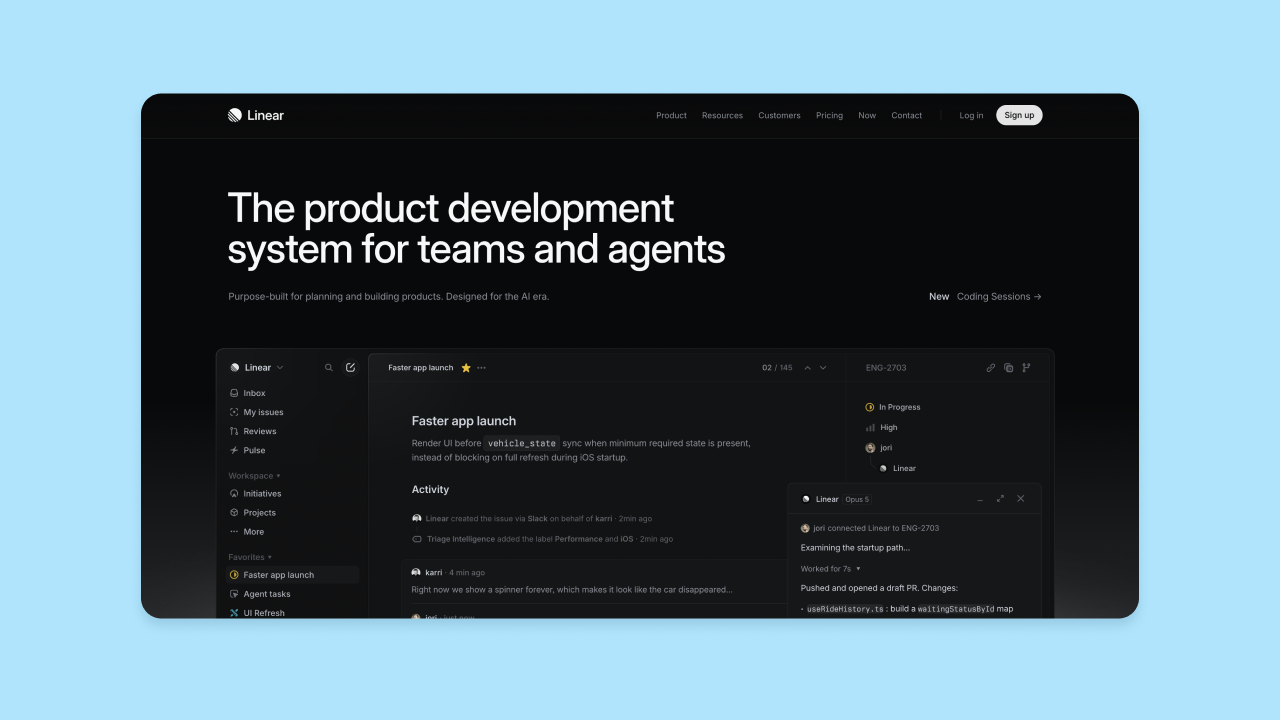Expand the agent panel with the arrows icon

(1000, 499)
